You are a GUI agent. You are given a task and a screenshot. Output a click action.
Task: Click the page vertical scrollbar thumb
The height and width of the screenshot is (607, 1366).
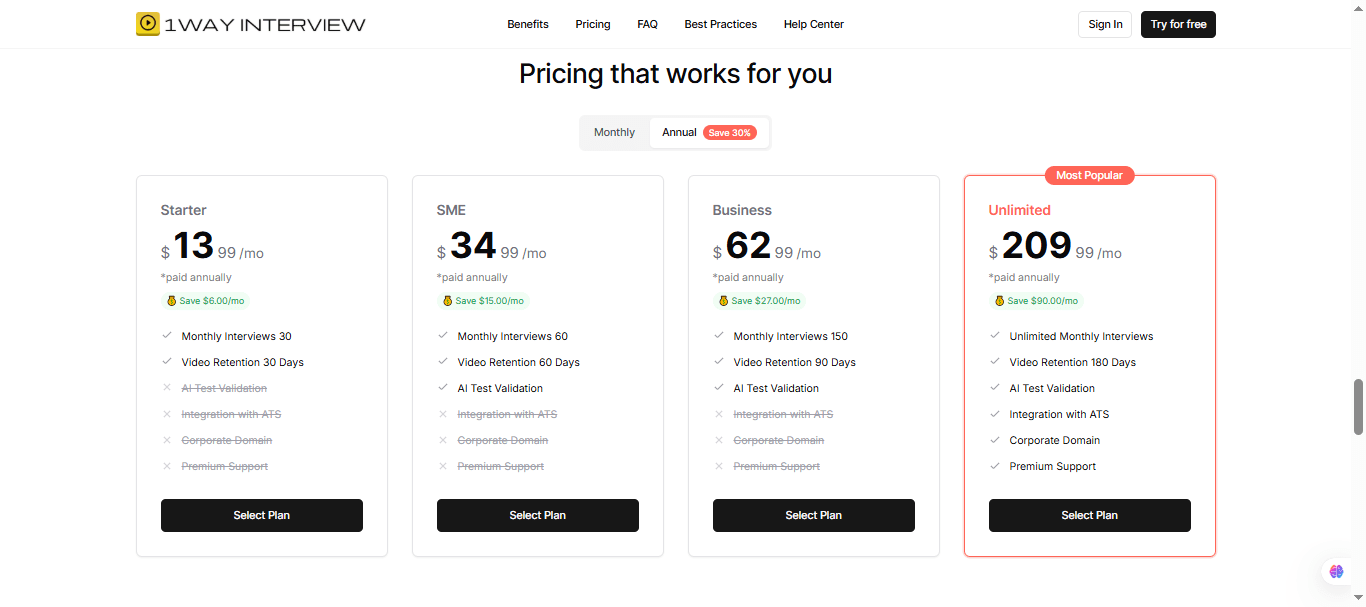(x=1358, y=407)
